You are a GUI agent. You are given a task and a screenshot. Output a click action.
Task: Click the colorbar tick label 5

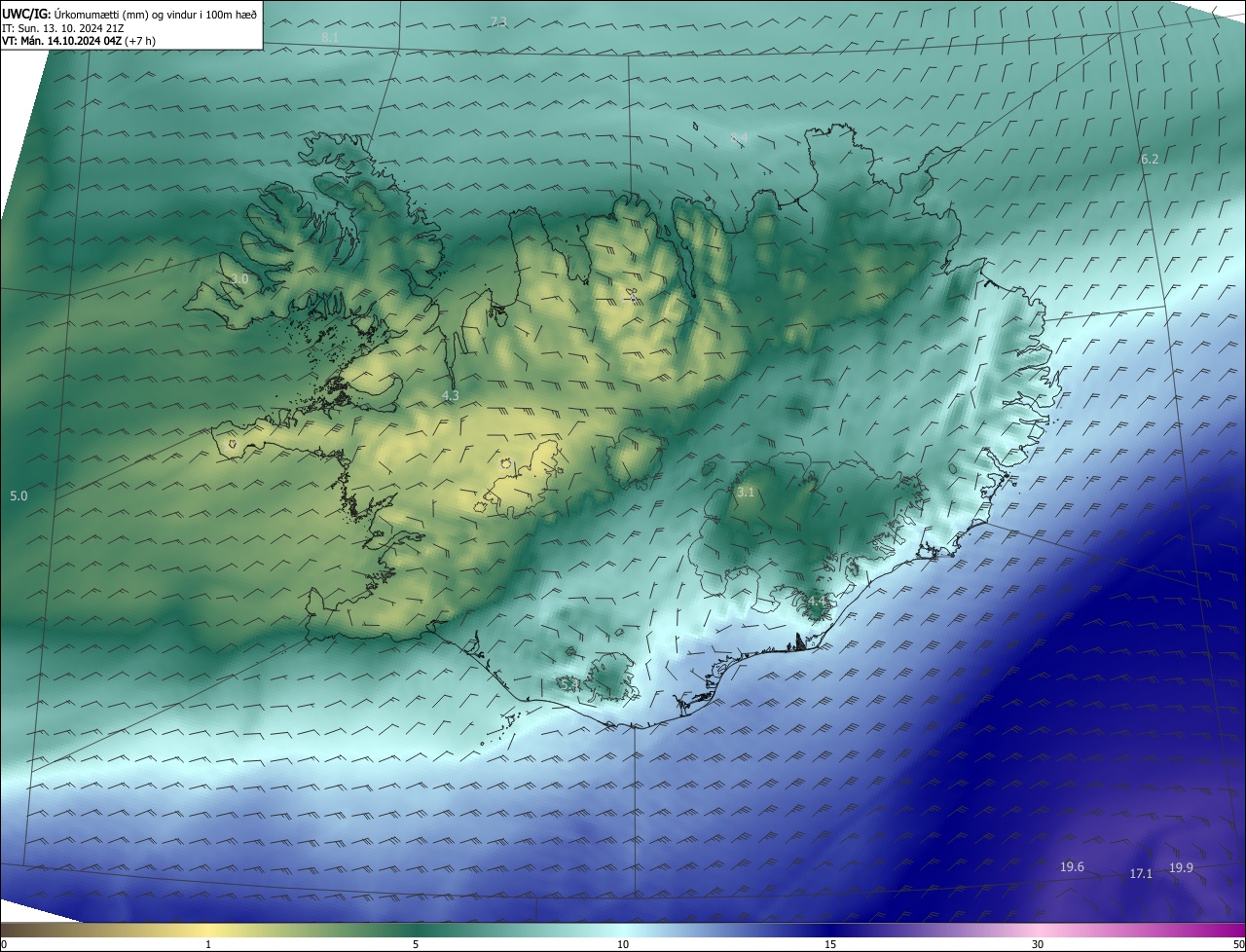click(x=416, y=944)
